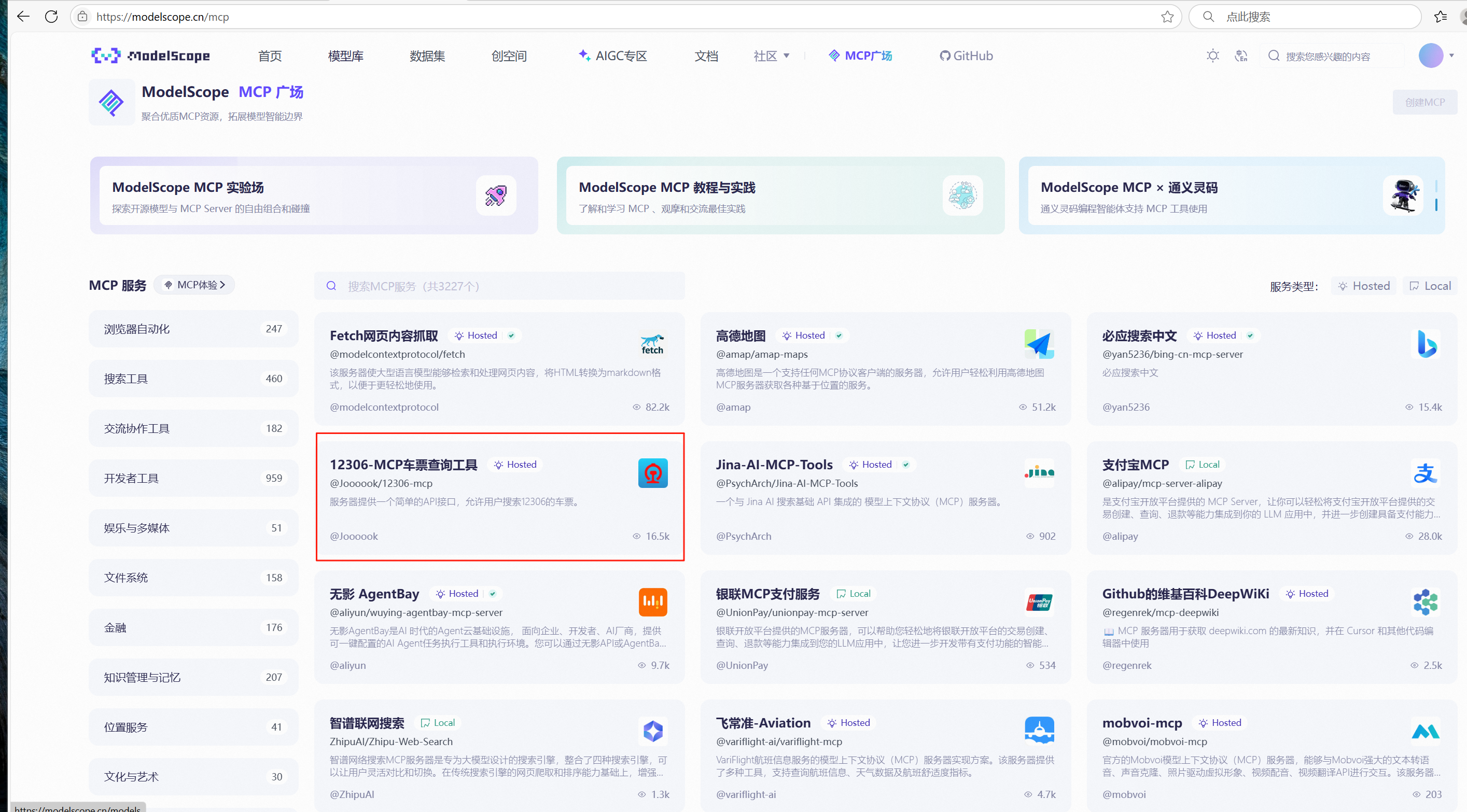Click the Jina logo icon
The width and height of the screenshot is (1467, 812).
[1039, 473]
